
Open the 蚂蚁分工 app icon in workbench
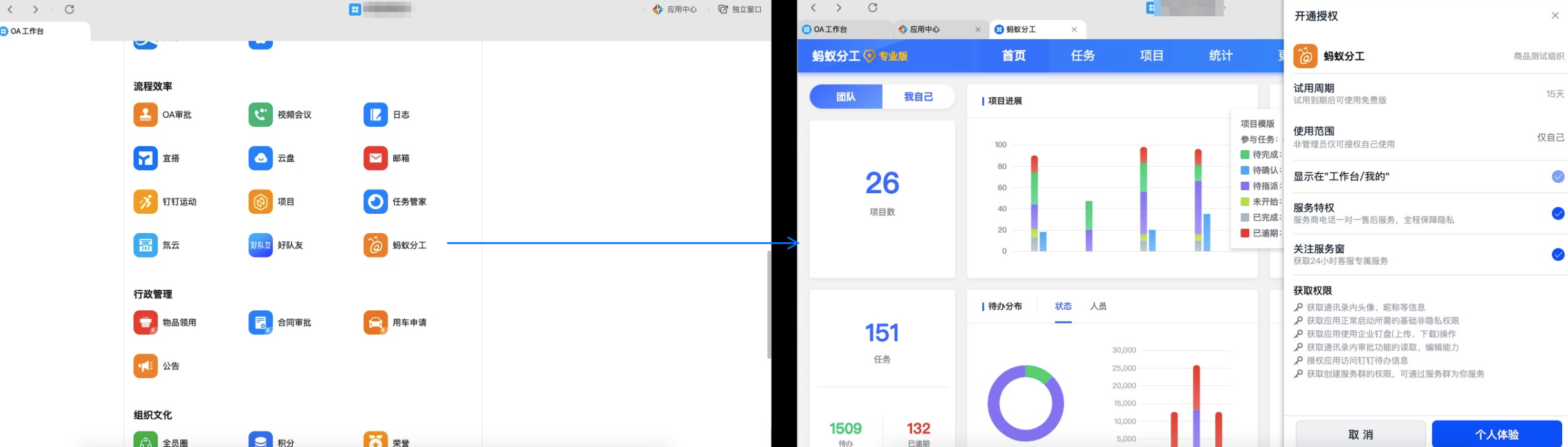[x=376, y=245]
